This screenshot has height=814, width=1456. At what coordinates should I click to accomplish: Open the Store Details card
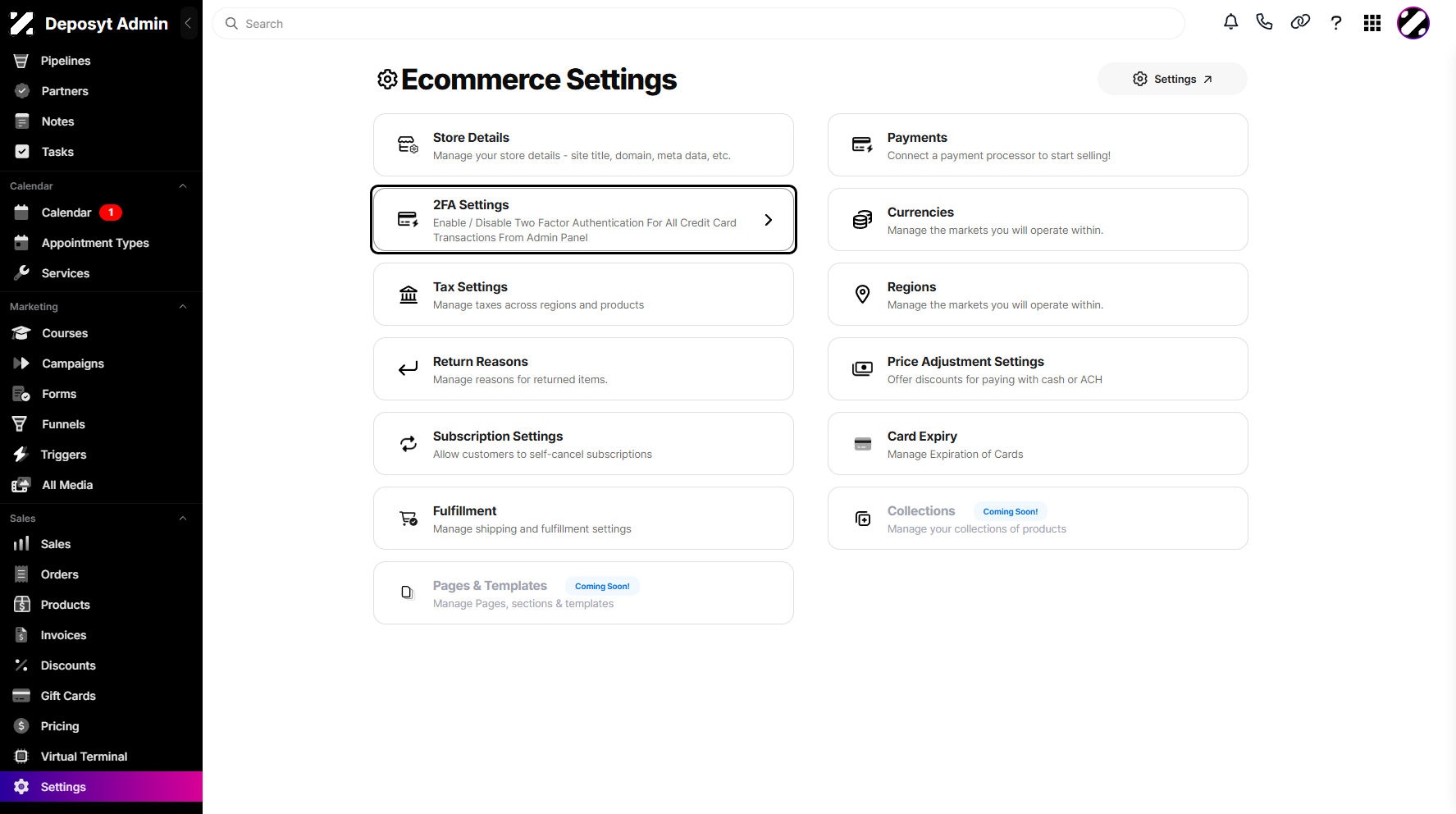583,145
